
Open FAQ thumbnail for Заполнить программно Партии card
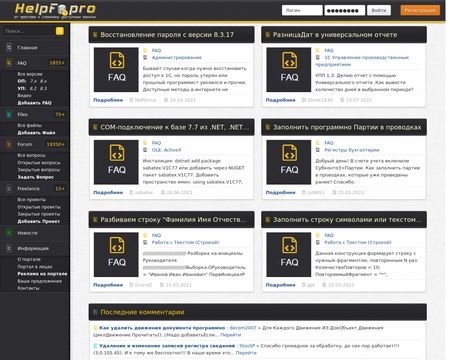coord(289,162)
